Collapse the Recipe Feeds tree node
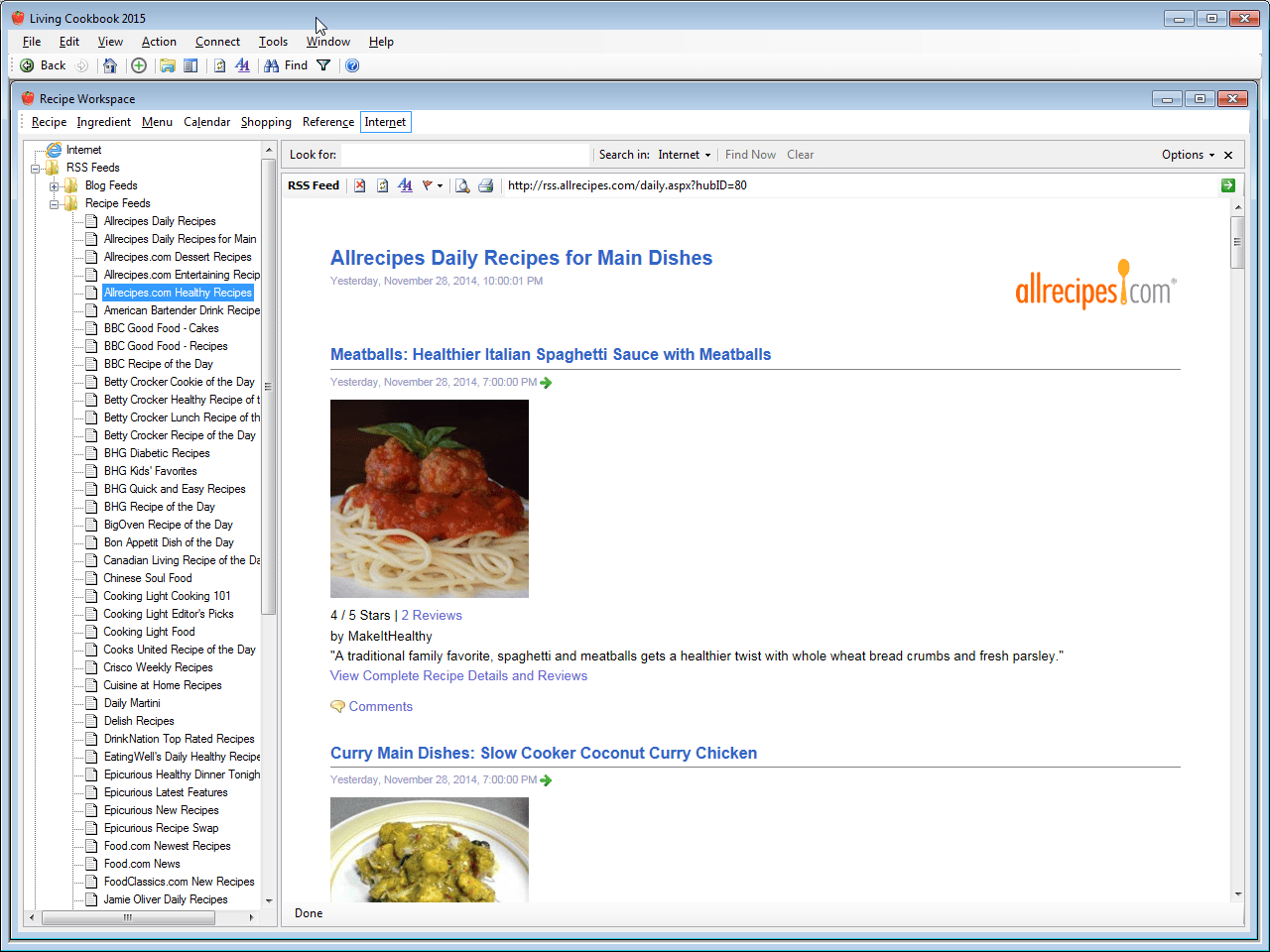The image size is (1270, 952). pyautogui.click(x=54, y=204)
